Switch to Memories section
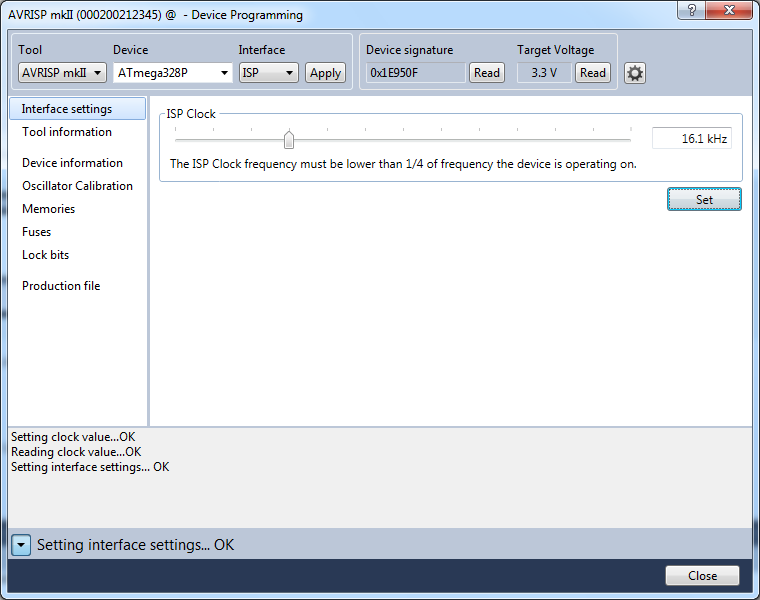This screenshot has width=760, height=600. (48, 209)
